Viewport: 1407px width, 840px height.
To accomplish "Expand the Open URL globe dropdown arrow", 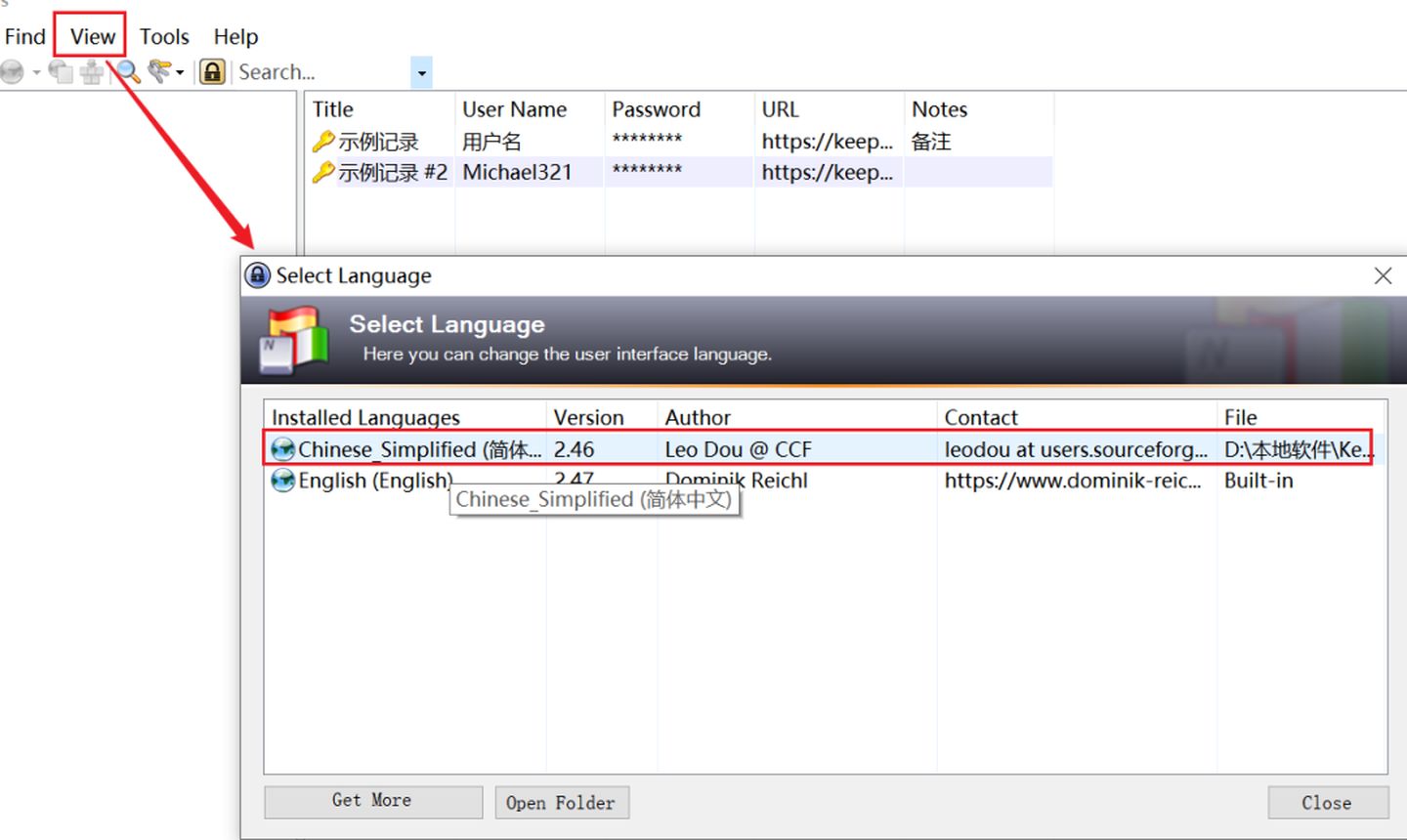I will pyautogui.click(x=36, y=72).
